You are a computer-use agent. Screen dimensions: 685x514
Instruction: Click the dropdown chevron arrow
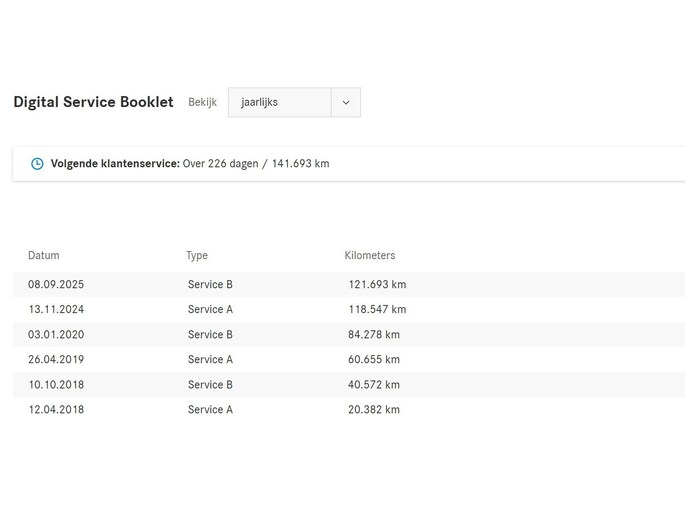click(x=346, y=102)
